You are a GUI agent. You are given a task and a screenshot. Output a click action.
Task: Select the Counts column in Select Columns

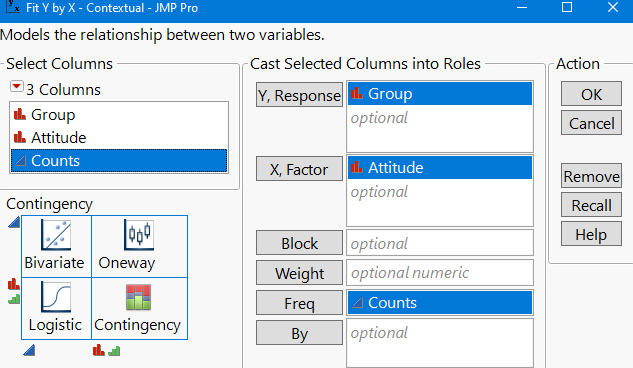click(119, 161)
